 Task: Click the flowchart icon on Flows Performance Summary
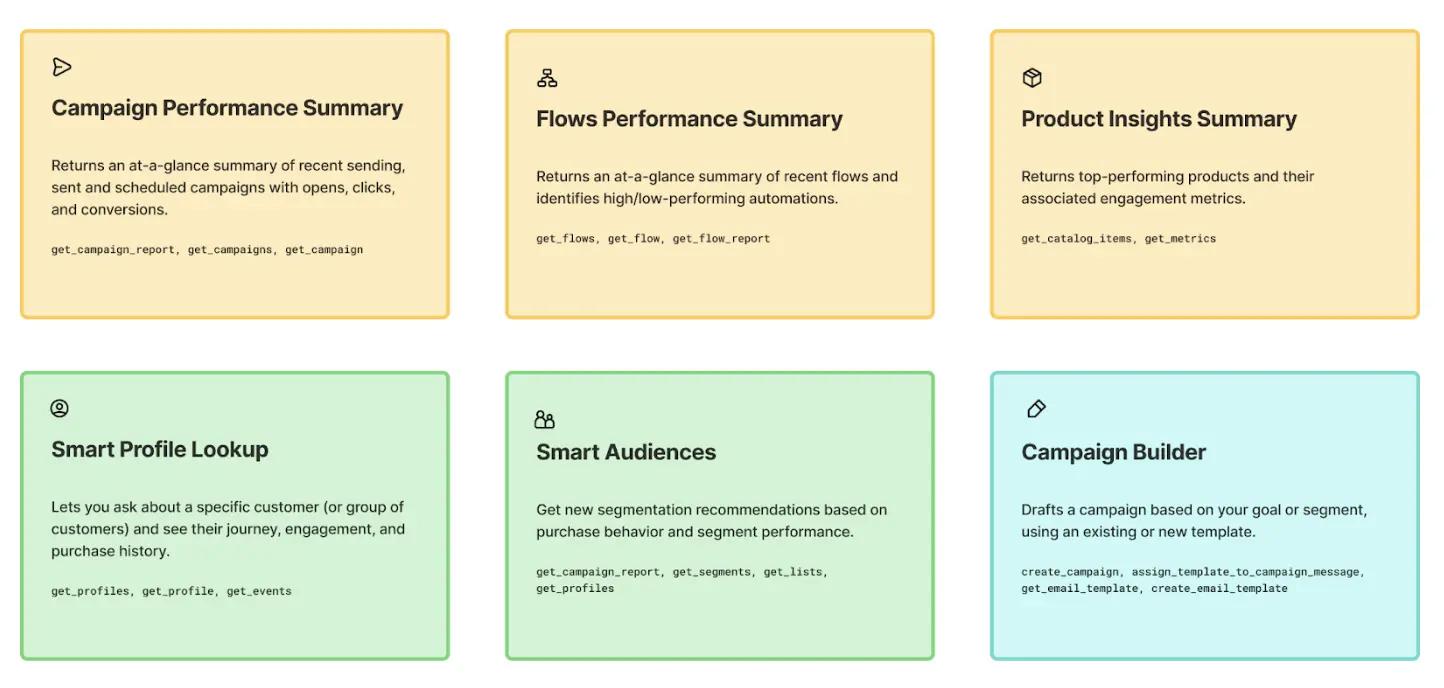point(547,77)
